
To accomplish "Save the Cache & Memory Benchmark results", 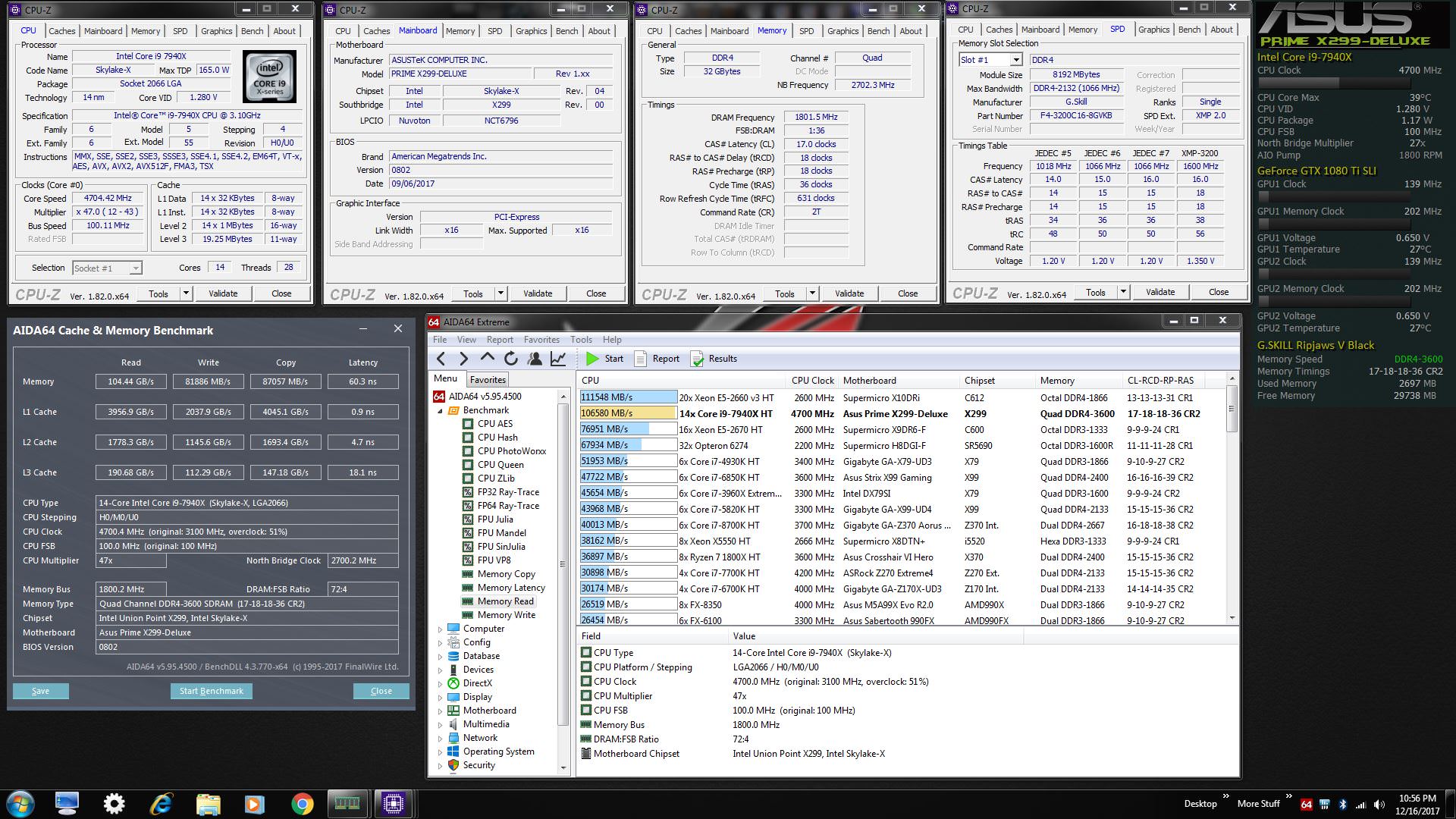I will tap(41, 691).
